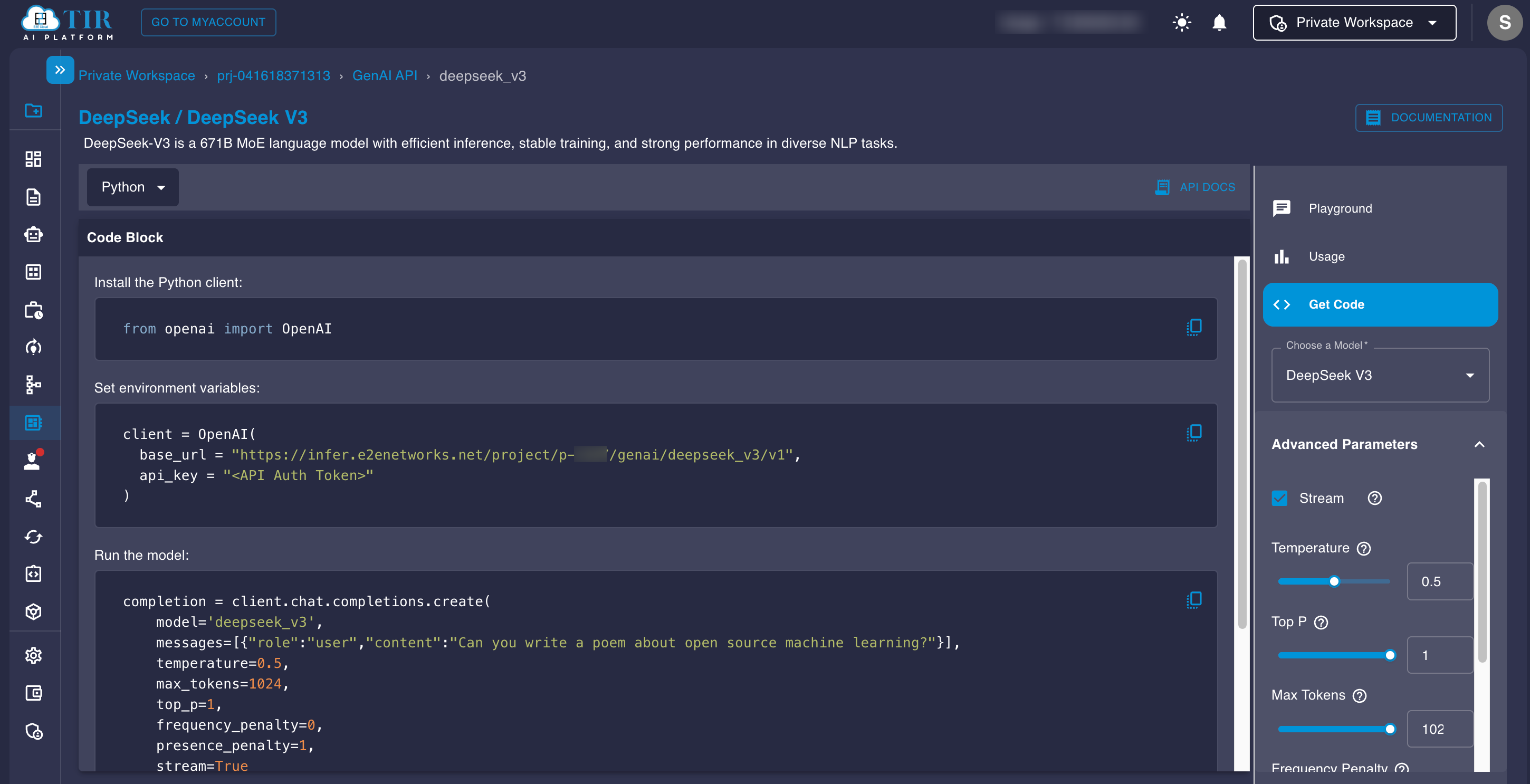Copy the client environment variables code
The height and width of the screenshot is (784, 1530).
coord(1194,433)
